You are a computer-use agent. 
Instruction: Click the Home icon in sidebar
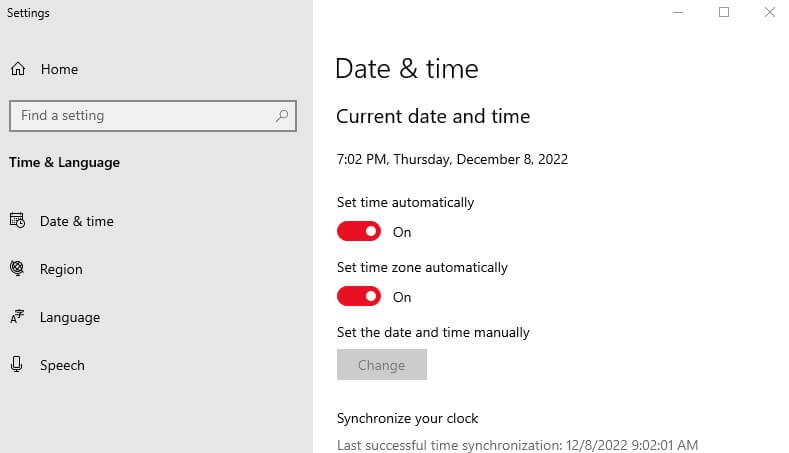coord(18,69)
